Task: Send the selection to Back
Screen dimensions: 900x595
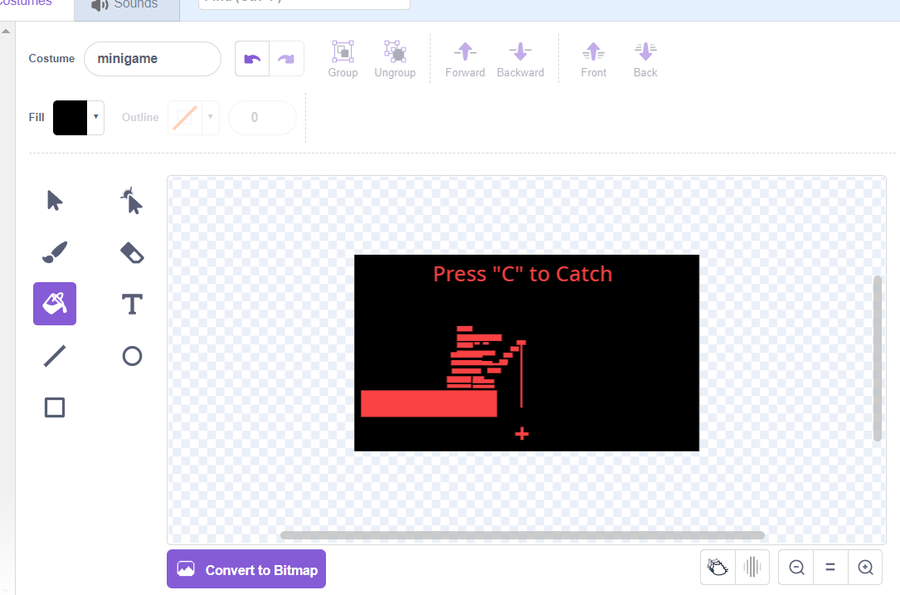Action: click(x=645, y=59)
